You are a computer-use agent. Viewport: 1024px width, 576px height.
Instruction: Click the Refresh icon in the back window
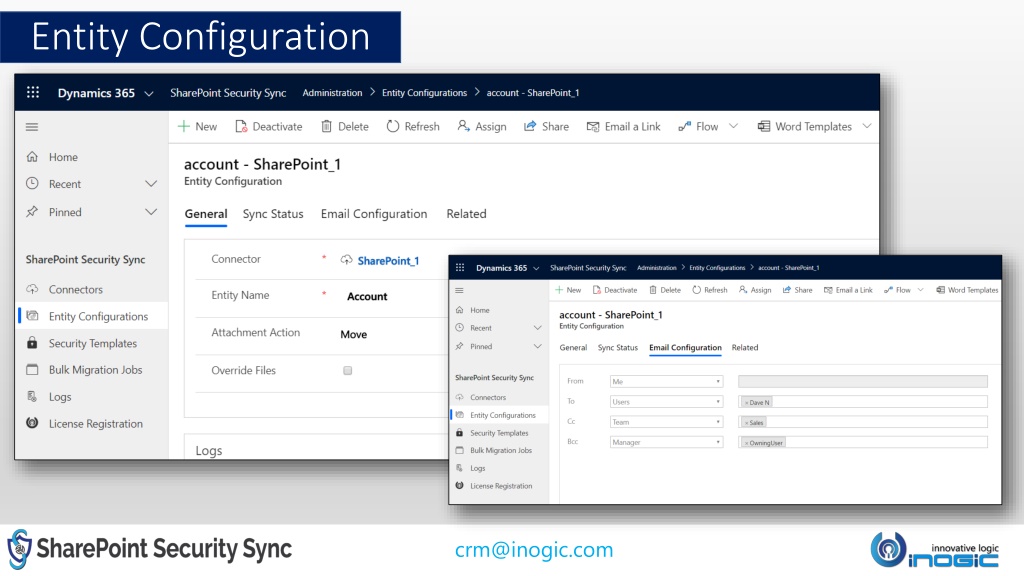click(x=392, y=126)
